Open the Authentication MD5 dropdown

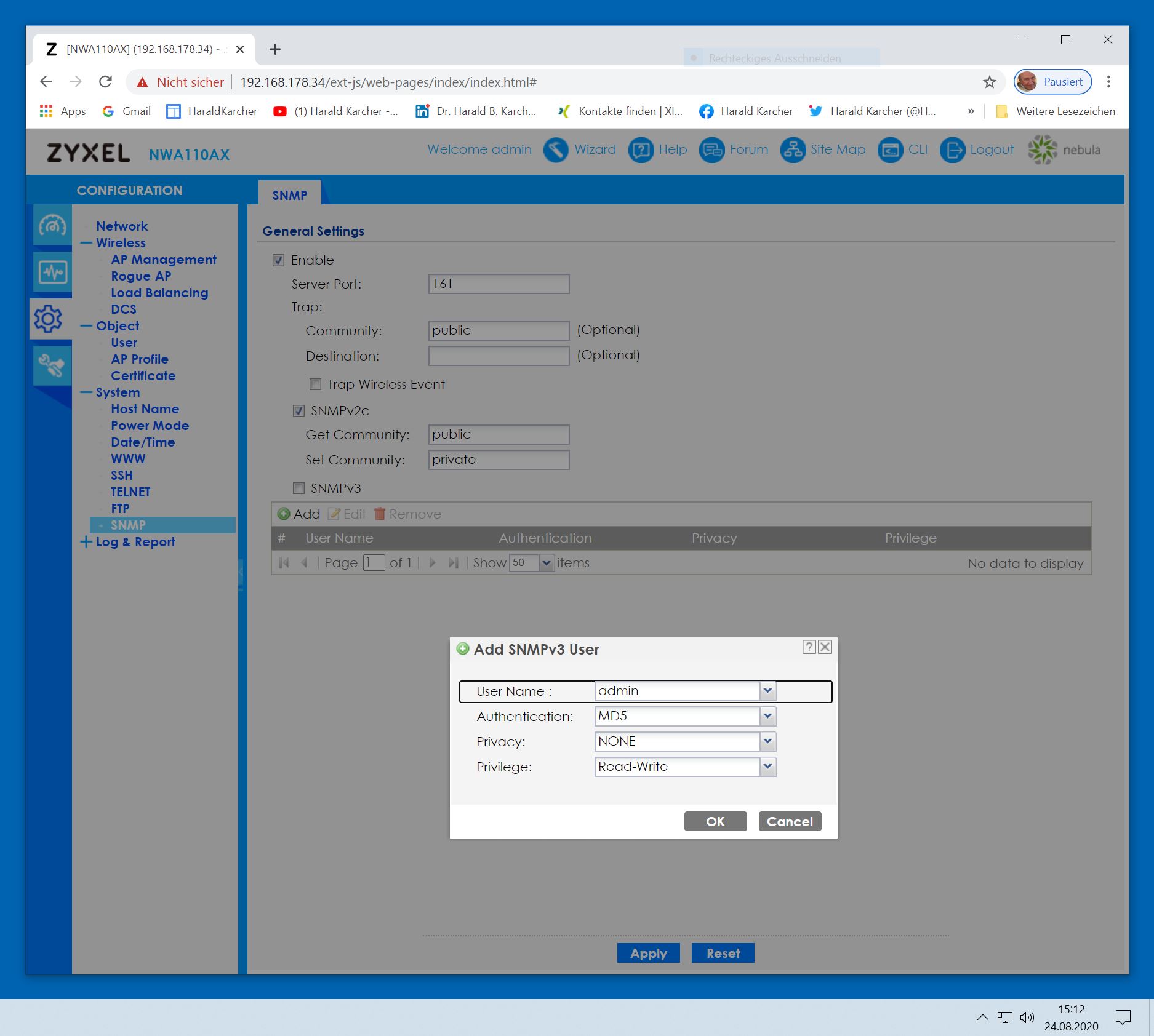coord(767,716)
